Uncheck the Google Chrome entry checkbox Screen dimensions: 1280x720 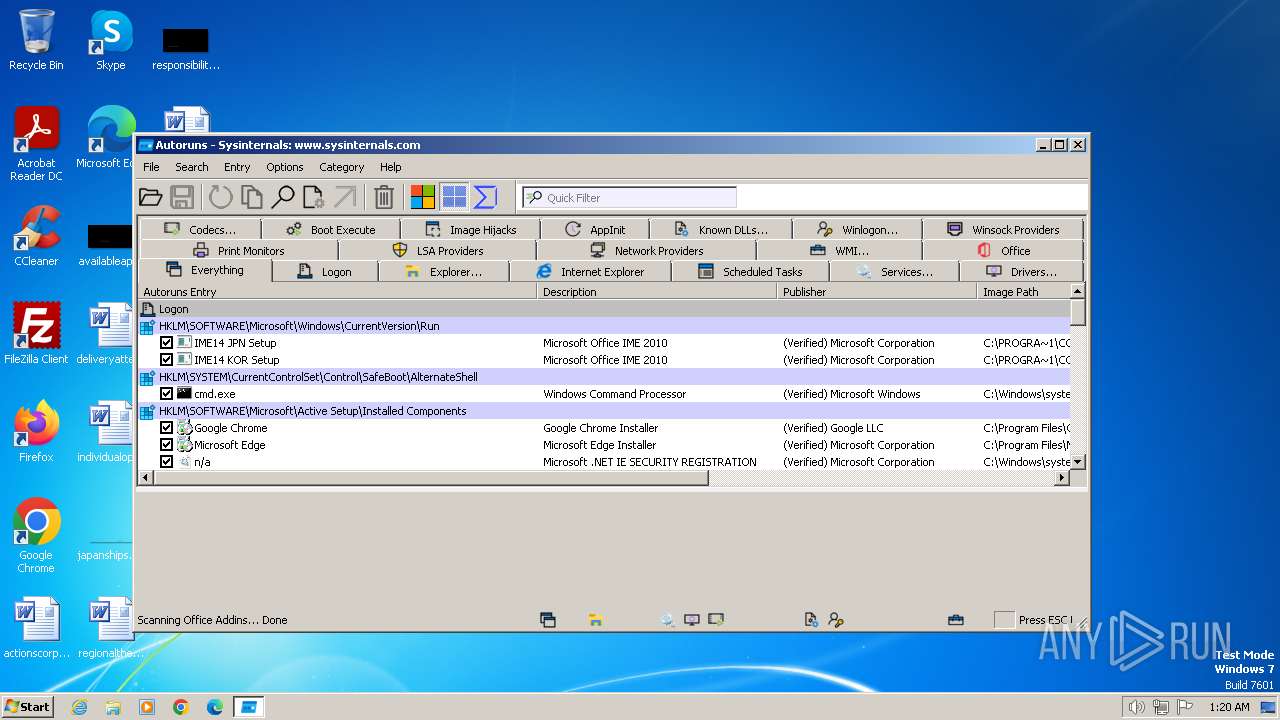click(x=167, y=428)
